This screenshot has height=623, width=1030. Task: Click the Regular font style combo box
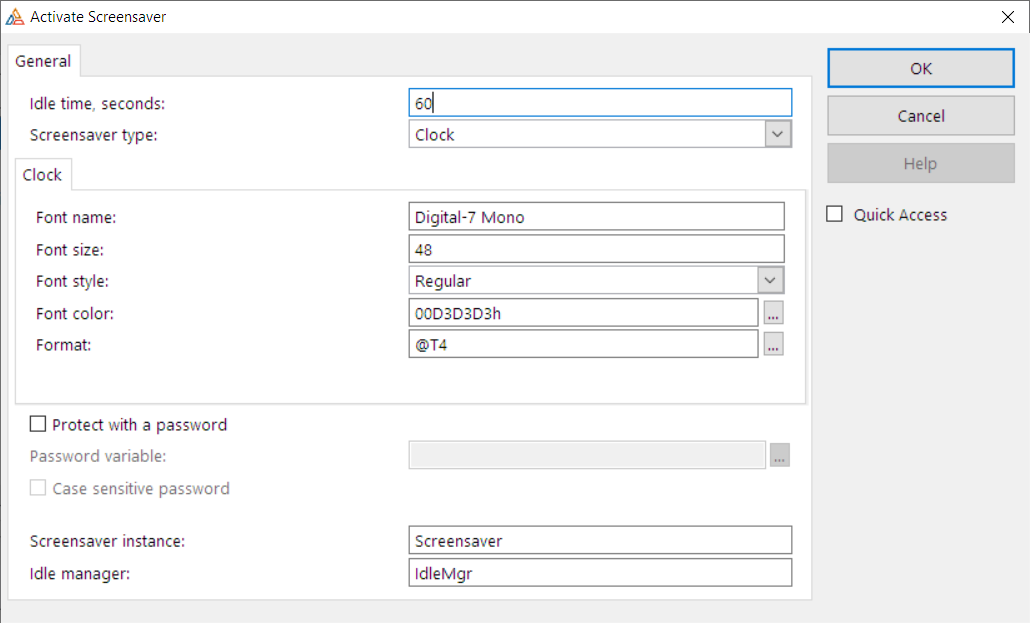pyautogui.click(x=583, y=281)
